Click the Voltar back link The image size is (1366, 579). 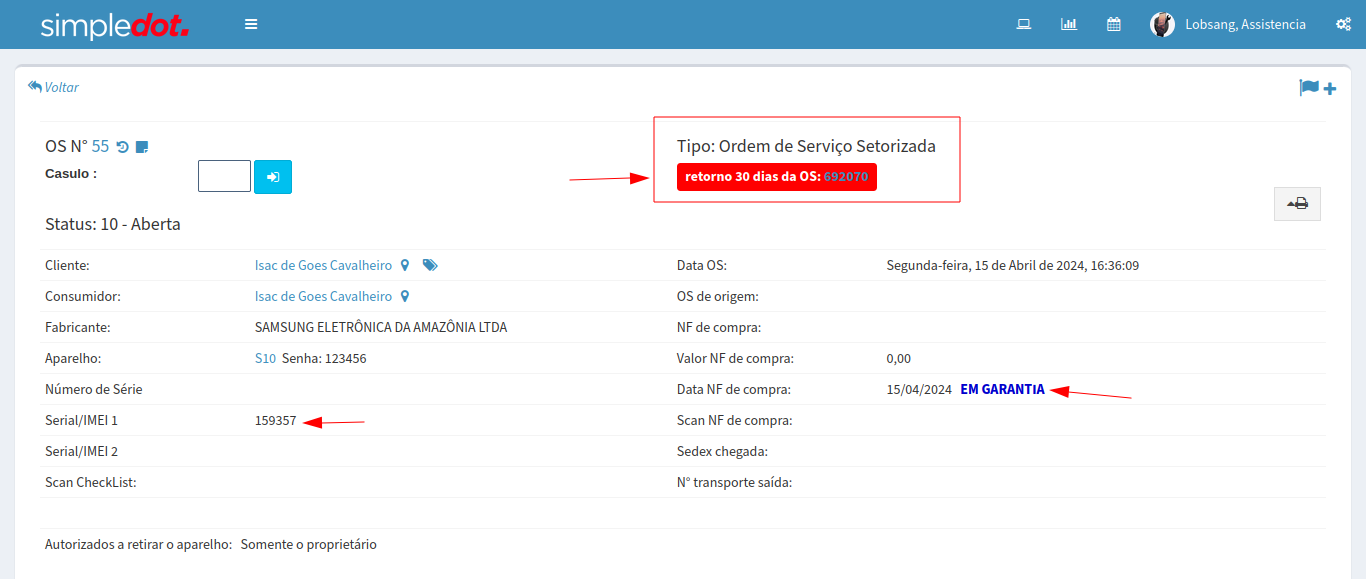tap(54, 87)
